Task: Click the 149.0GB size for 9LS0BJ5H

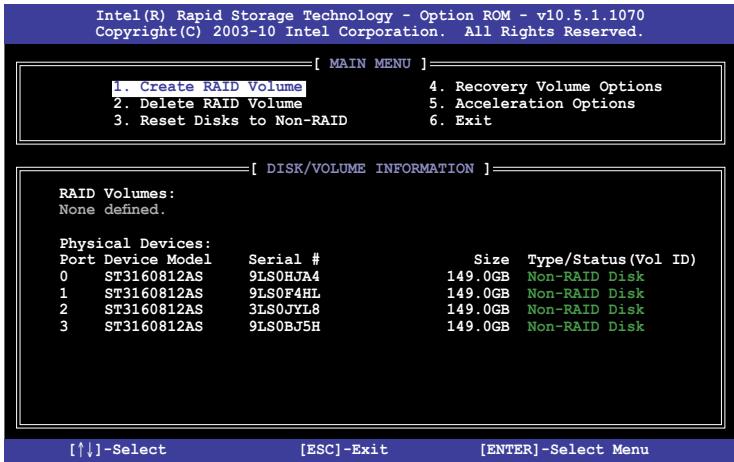Action: click(478, 326)
